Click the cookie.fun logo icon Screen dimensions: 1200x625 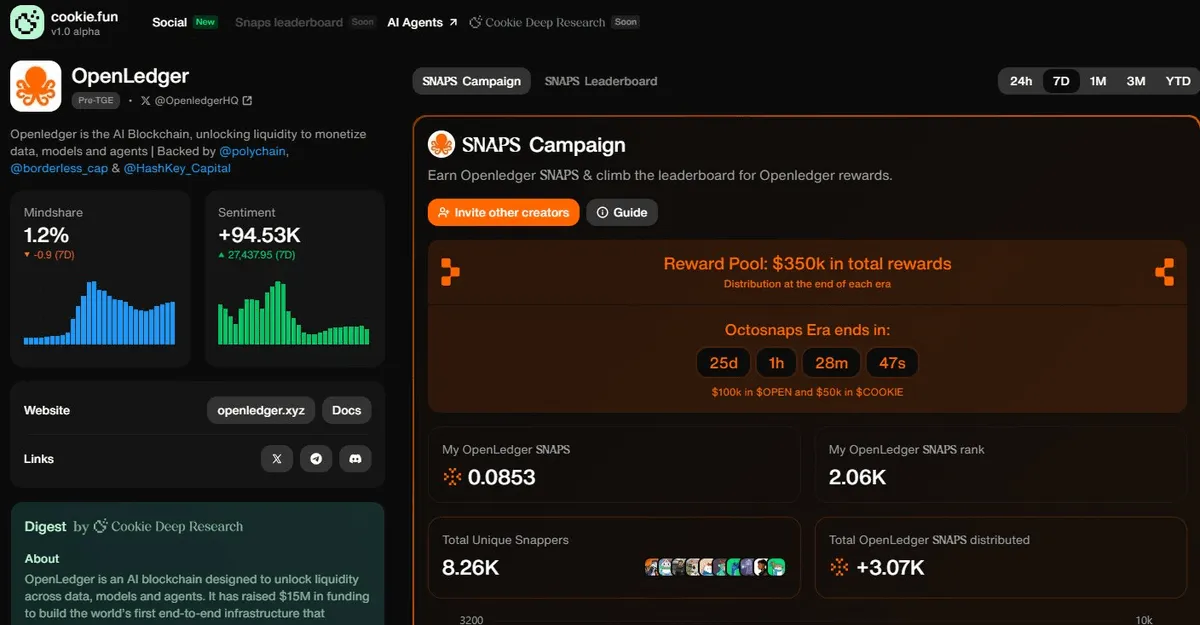(27, 21)
